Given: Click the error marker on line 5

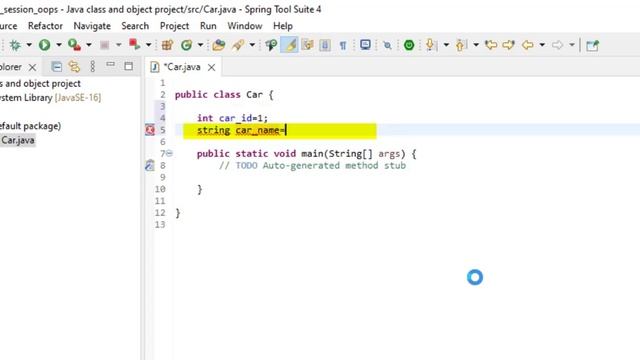Looking at the screenshot, I should coord(150,130).
